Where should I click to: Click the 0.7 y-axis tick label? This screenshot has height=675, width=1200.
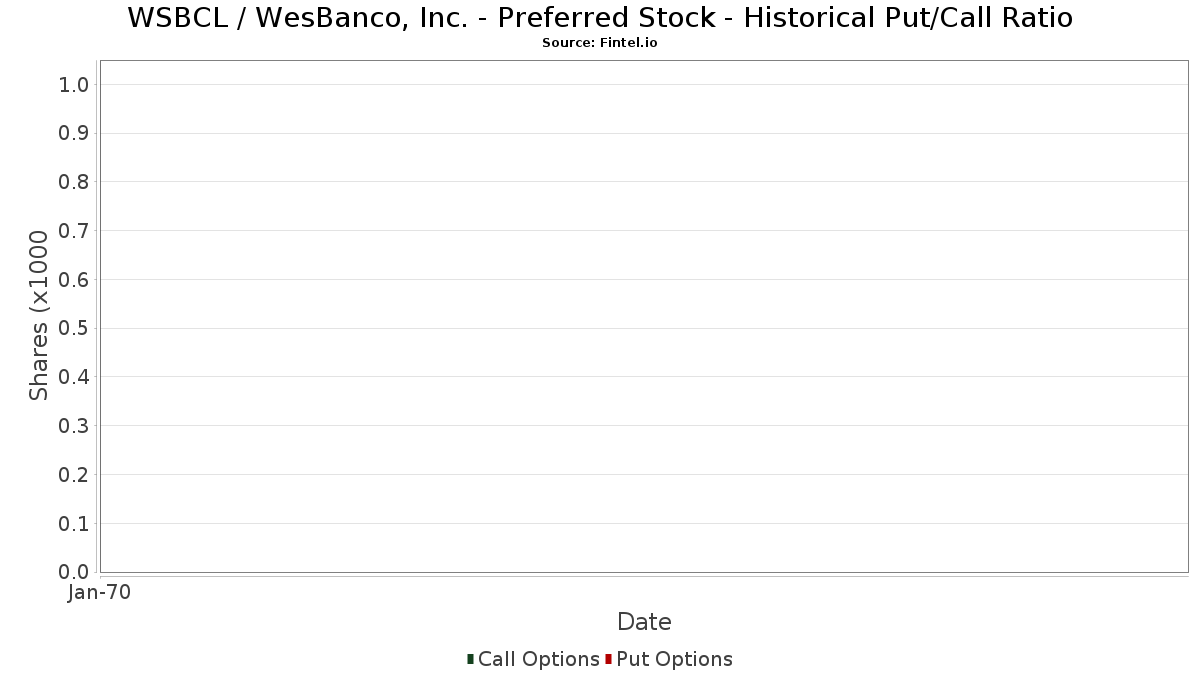coord(74,231)
